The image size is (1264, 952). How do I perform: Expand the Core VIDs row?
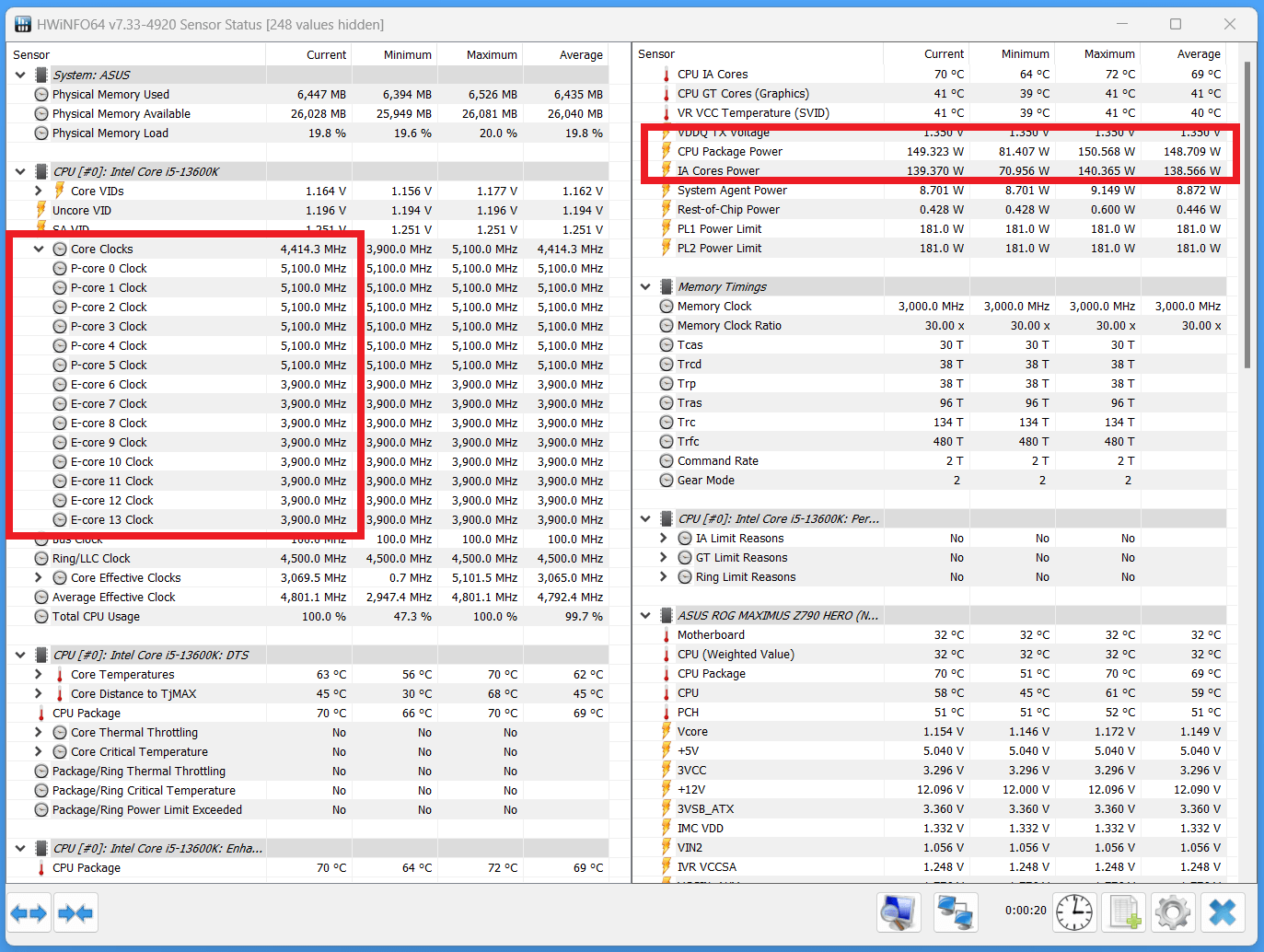(x=39, y=191)
